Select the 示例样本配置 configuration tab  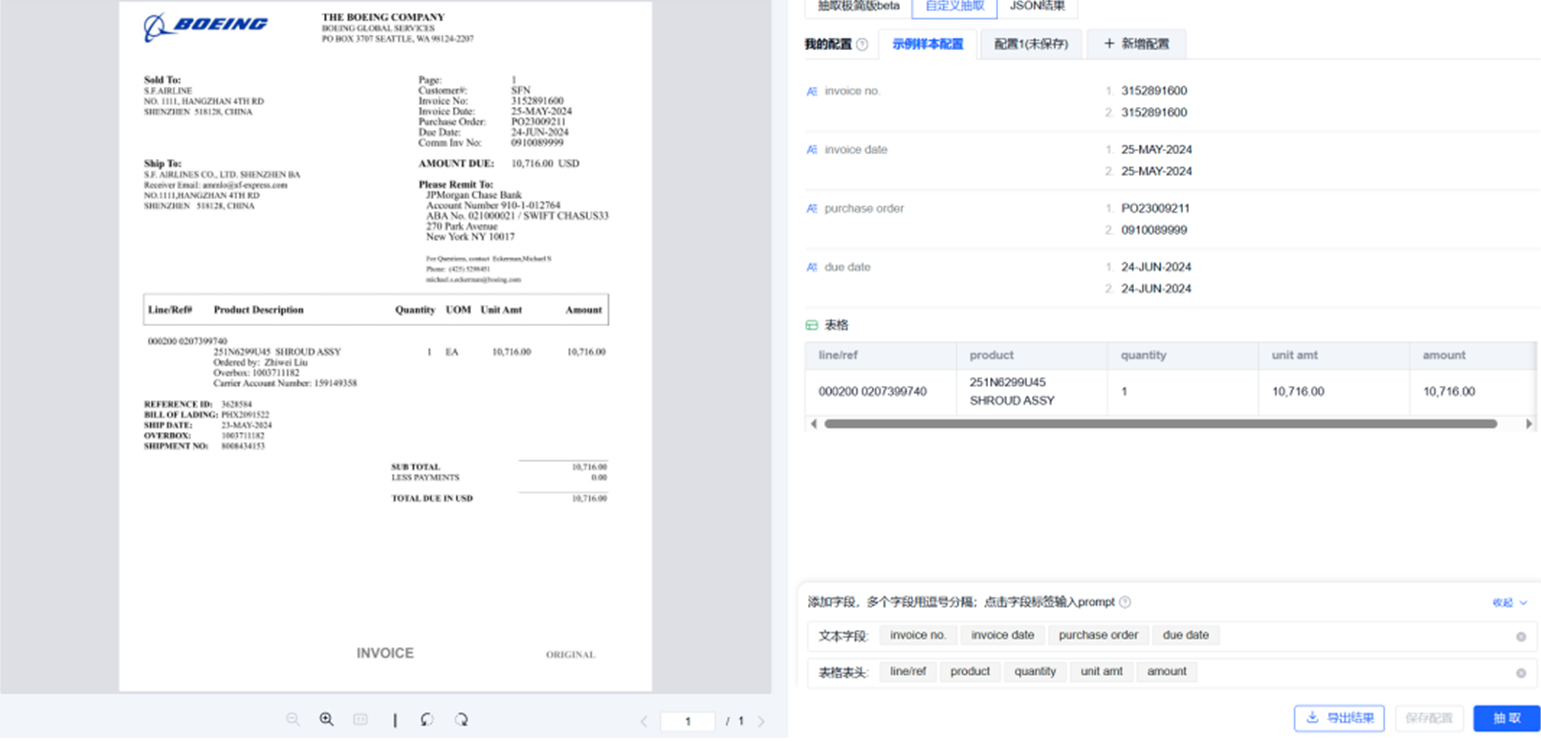(x=927, y=45)
